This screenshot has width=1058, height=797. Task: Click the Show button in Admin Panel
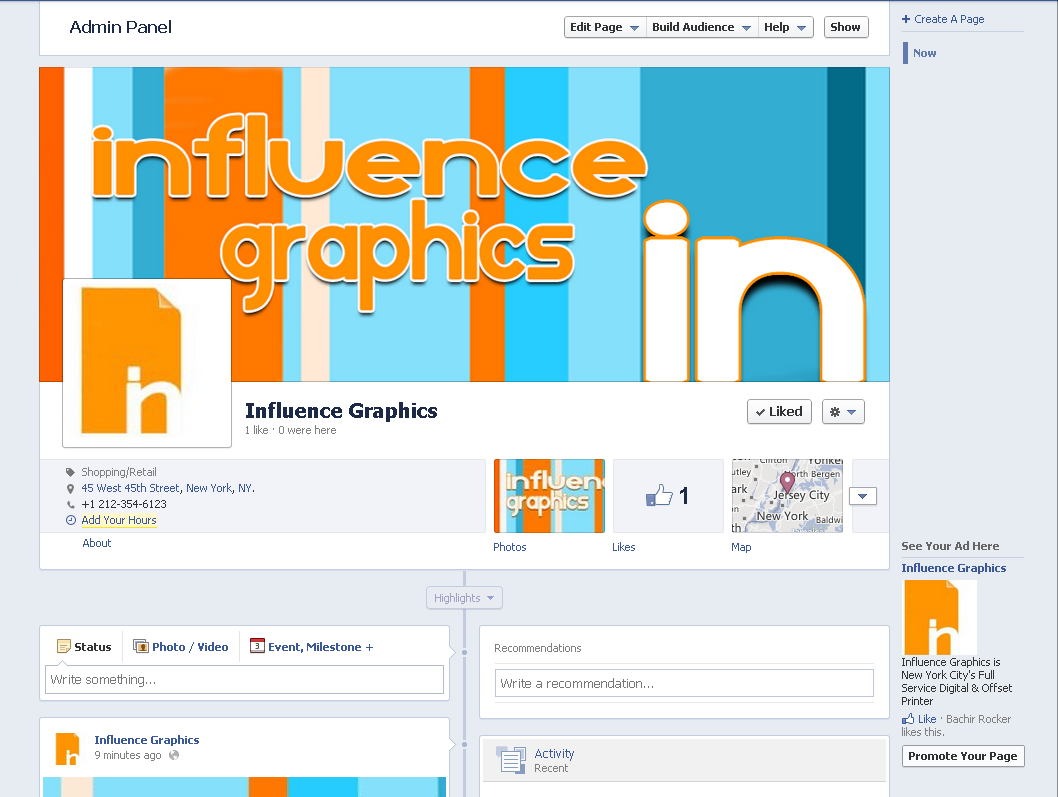(x=845, y=27)
